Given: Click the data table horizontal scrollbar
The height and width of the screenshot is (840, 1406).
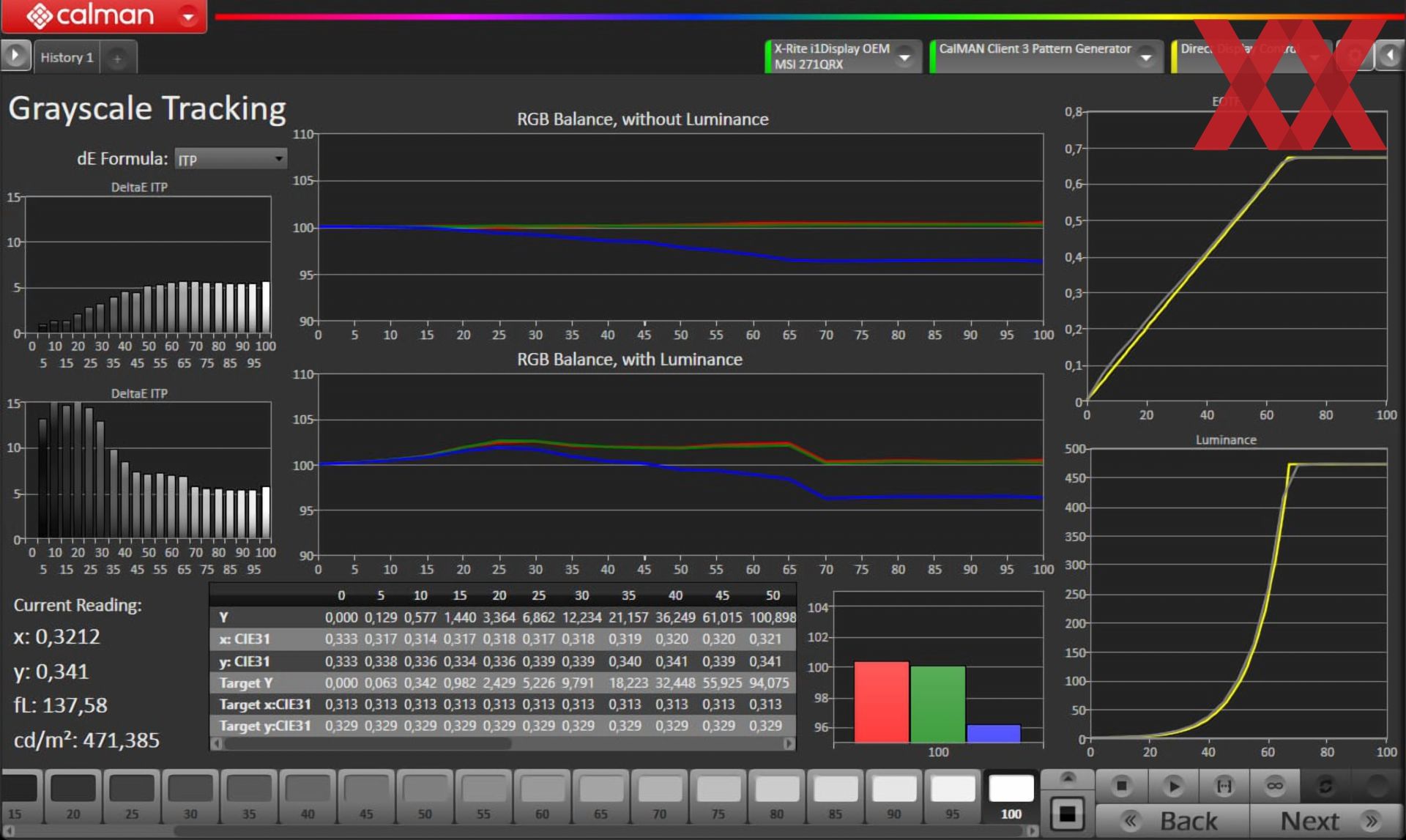Looking at the screenshot, I should click(368, 743).
